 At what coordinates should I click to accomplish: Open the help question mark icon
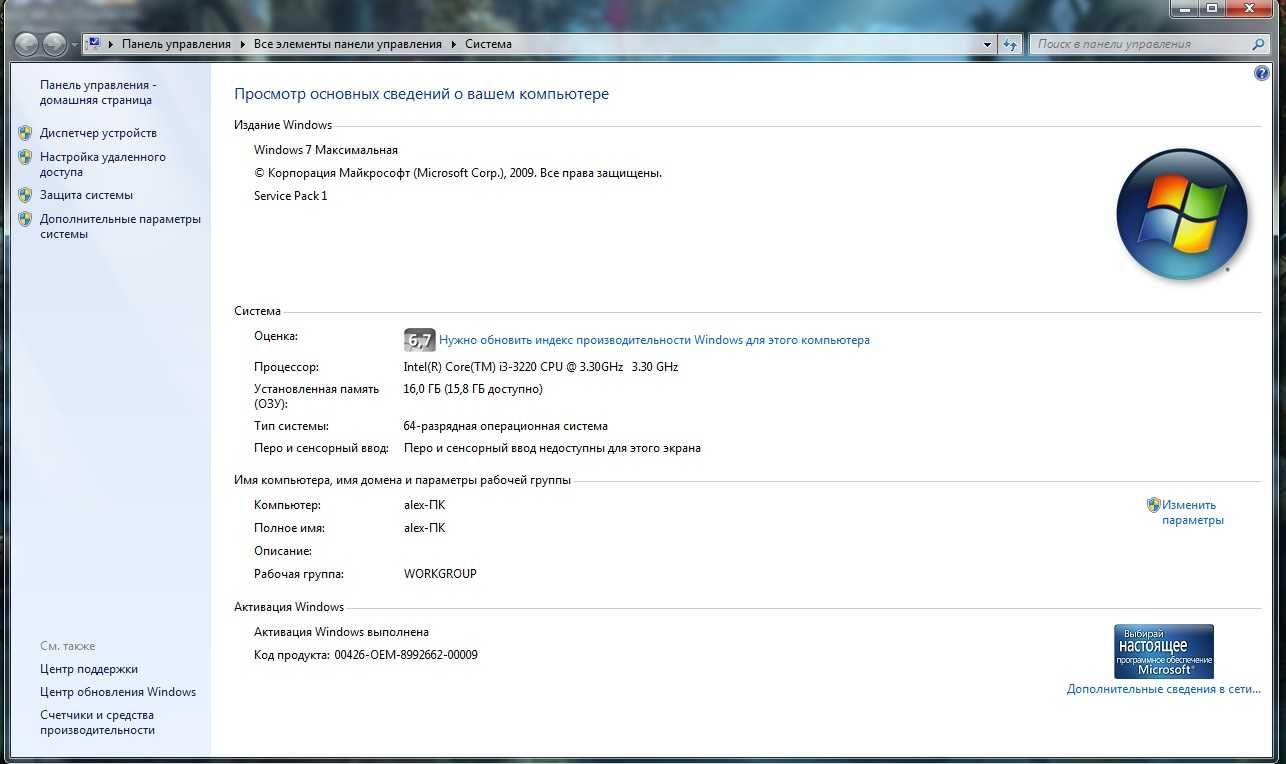coord(1260,74)
